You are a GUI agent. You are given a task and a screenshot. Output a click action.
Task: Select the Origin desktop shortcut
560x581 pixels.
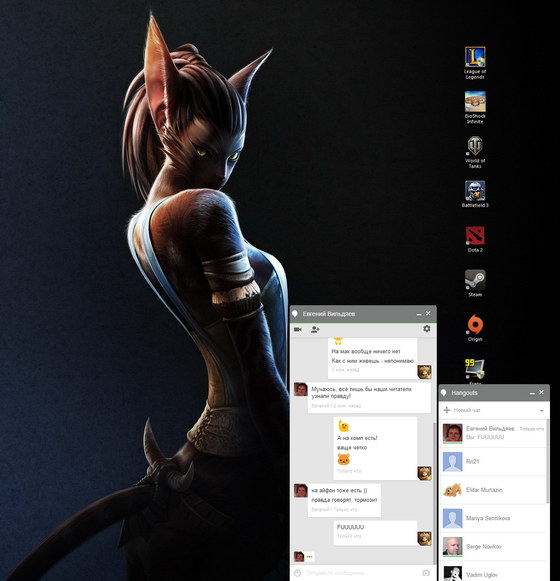pyautogui.click(x=475, y=328)
